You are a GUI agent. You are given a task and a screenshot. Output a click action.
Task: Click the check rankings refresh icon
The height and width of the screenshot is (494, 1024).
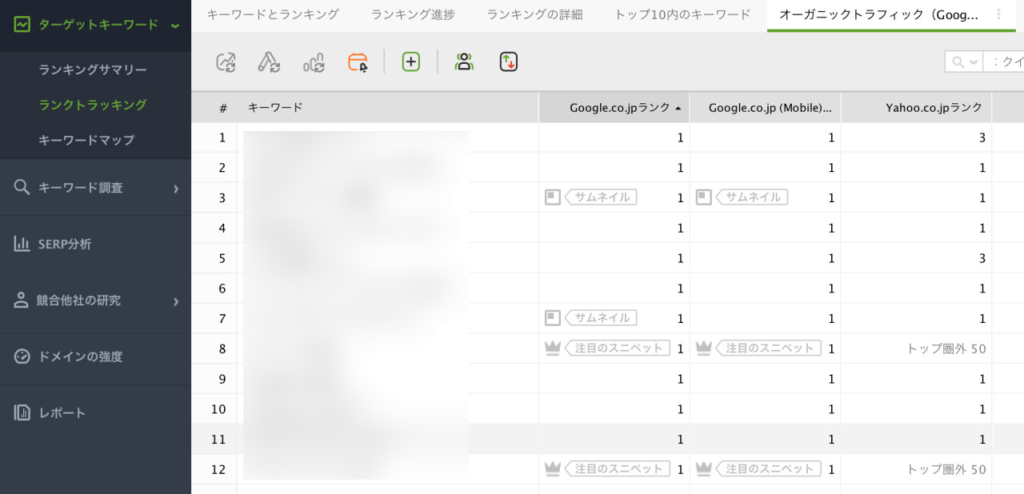[226, 62]
